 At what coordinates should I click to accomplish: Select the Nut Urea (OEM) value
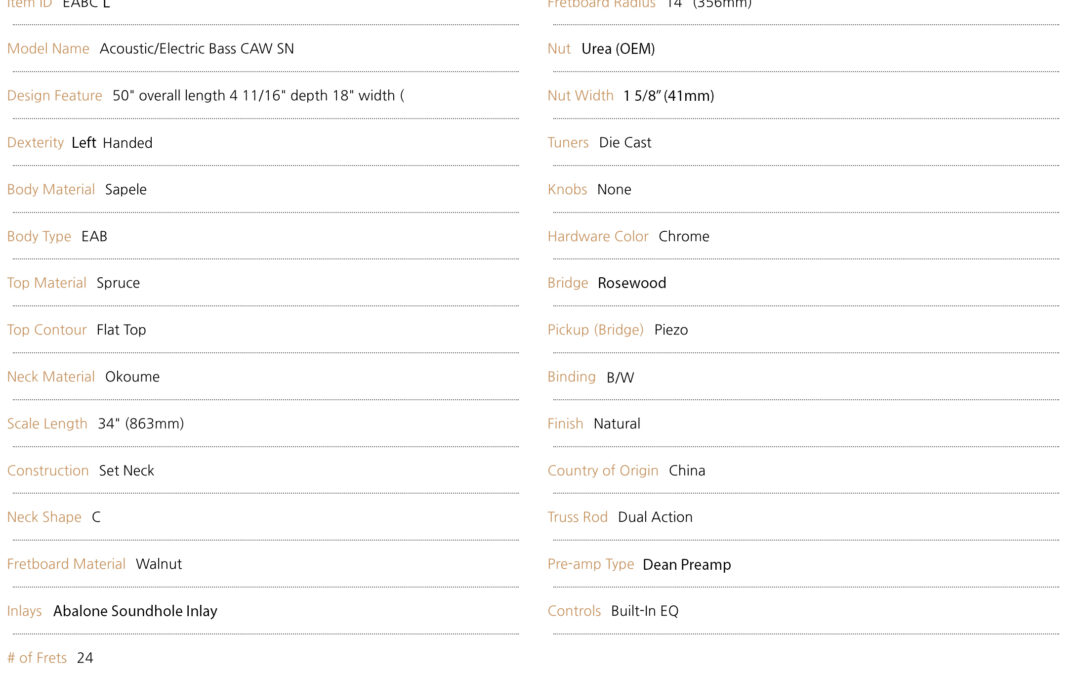[619, 49]
